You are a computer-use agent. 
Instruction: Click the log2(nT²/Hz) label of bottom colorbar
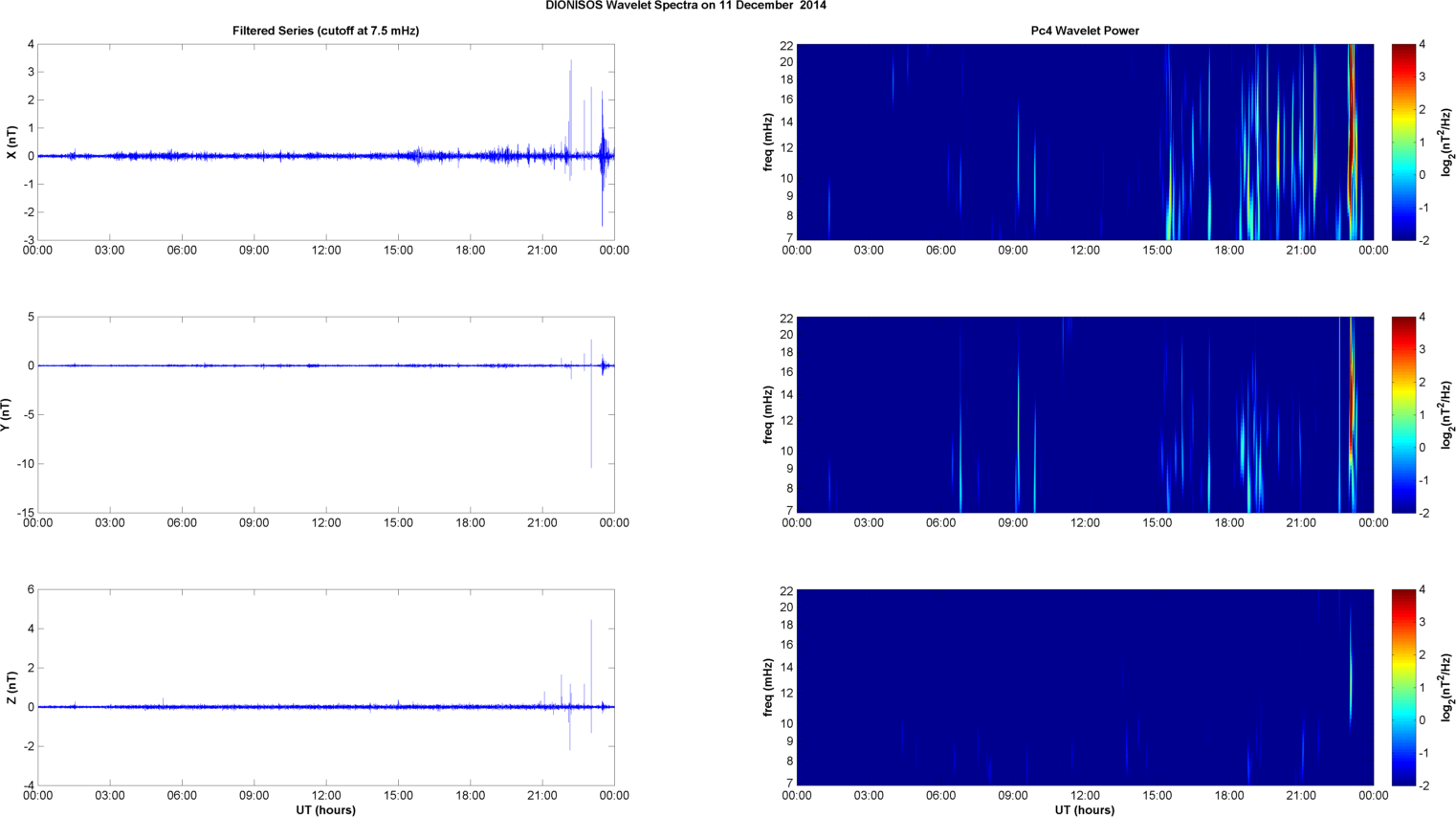1447,688
